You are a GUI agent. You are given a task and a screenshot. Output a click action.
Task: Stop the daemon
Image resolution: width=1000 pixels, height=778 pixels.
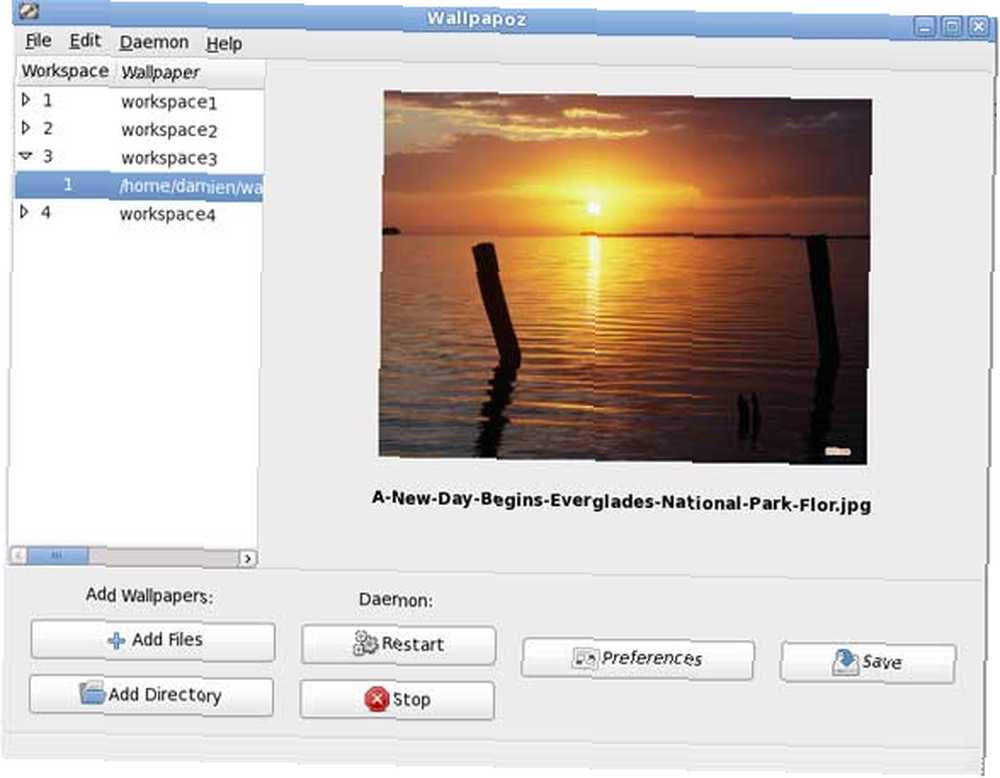point(397,700)
